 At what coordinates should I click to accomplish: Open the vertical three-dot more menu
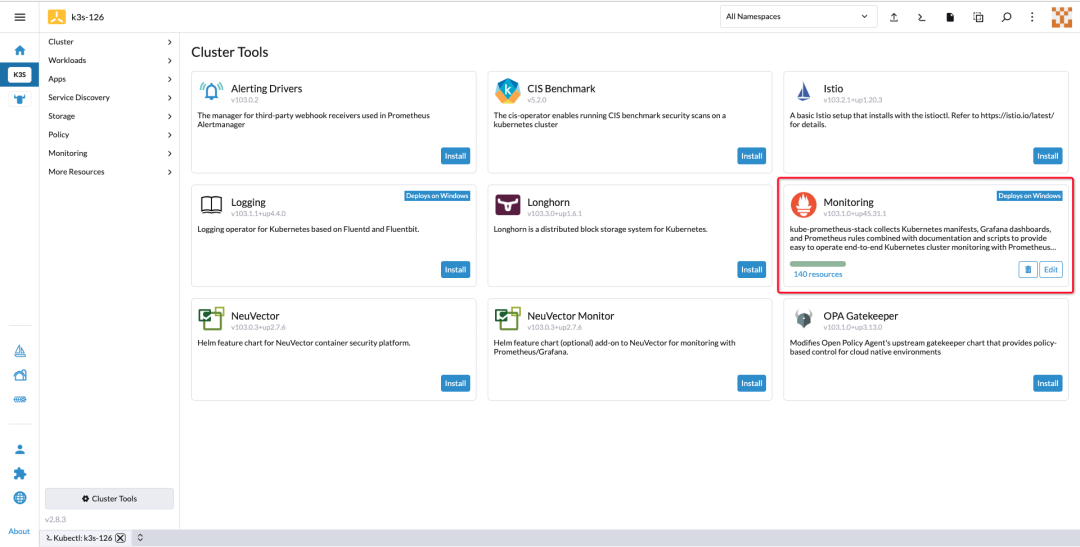[1032, 17]
